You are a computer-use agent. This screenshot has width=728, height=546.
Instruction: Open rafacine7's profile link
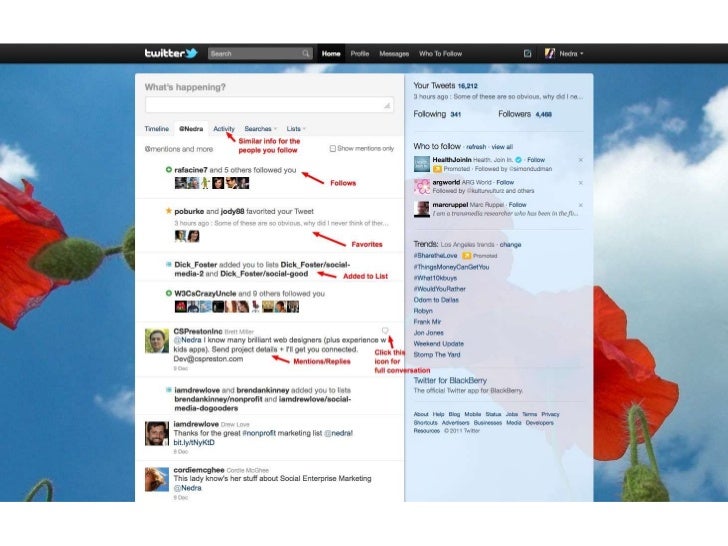[191, 170]
